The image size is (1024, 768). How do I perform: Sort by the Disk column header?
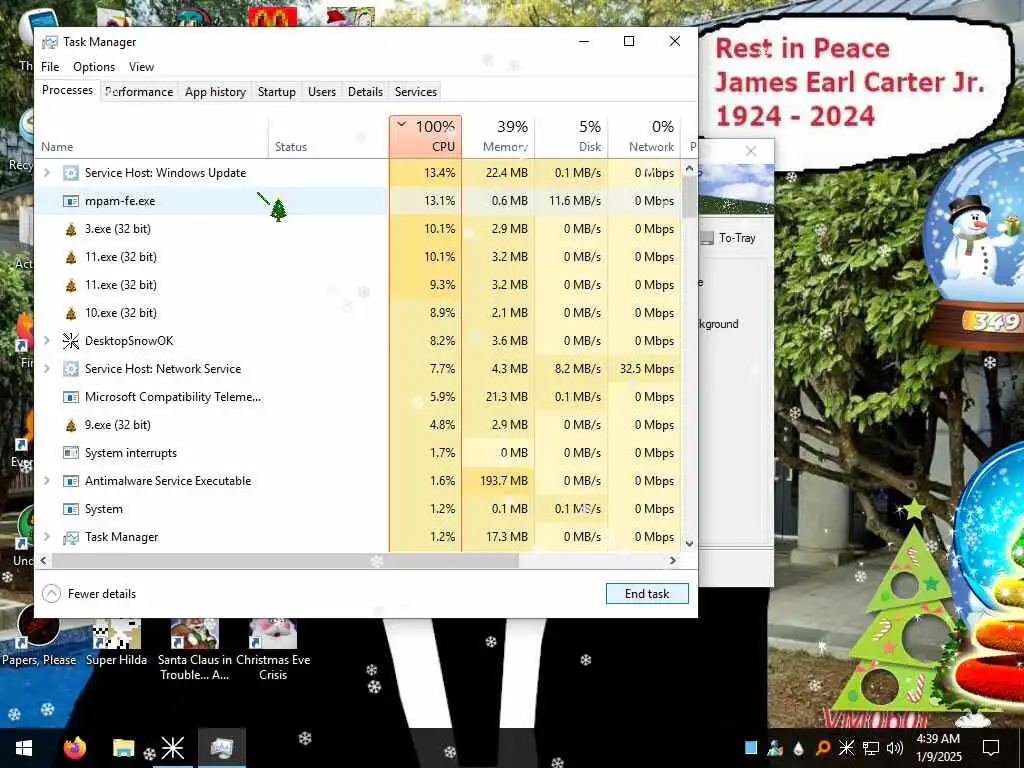coord(571,137)
